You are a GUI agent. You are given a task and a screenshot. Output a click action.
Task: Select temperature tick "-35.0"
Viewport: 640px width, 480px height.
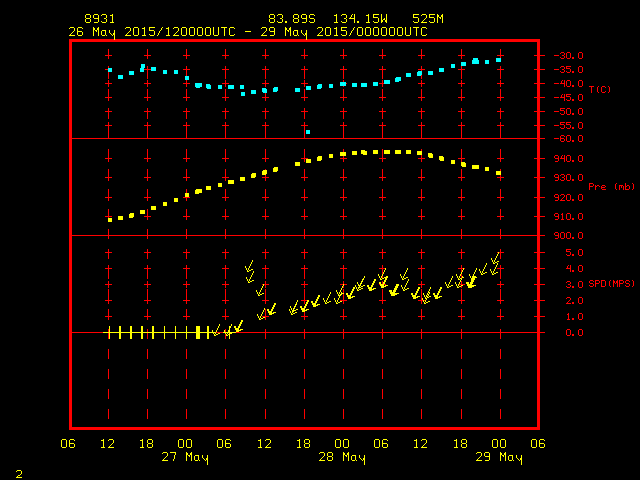click(568, 70)
